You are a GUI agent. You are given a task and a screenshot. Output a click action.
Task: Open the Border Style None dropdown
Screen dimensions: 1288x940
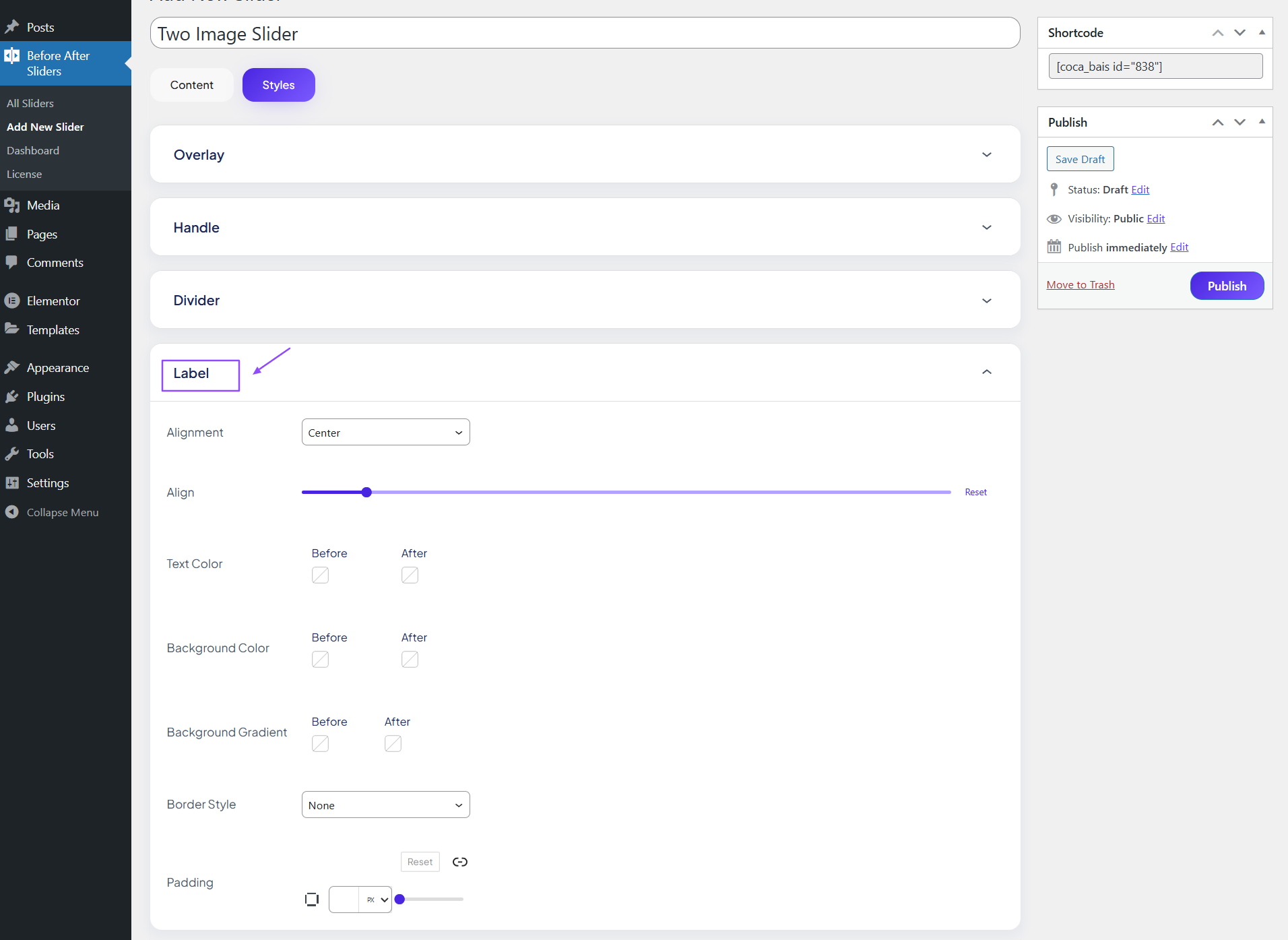(x=386, y=805)
